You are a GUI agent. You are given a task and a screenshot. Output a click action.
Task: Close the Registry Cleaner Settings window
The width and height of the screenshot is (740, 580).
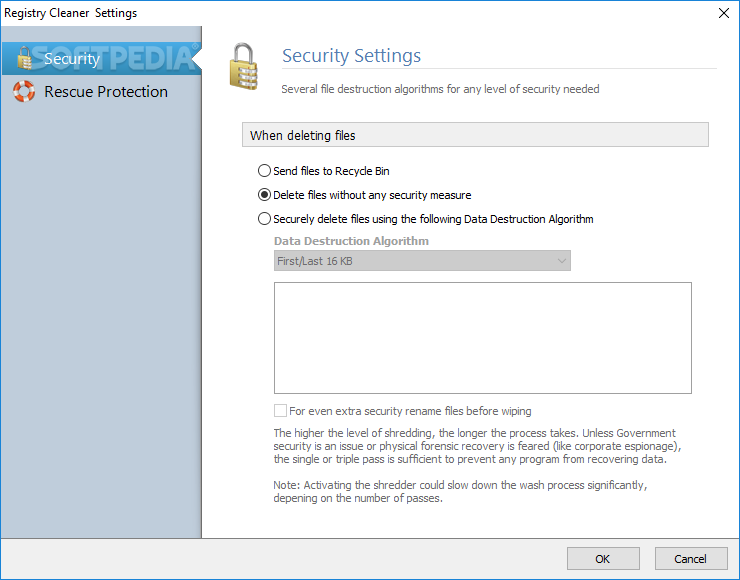[723, 13]
